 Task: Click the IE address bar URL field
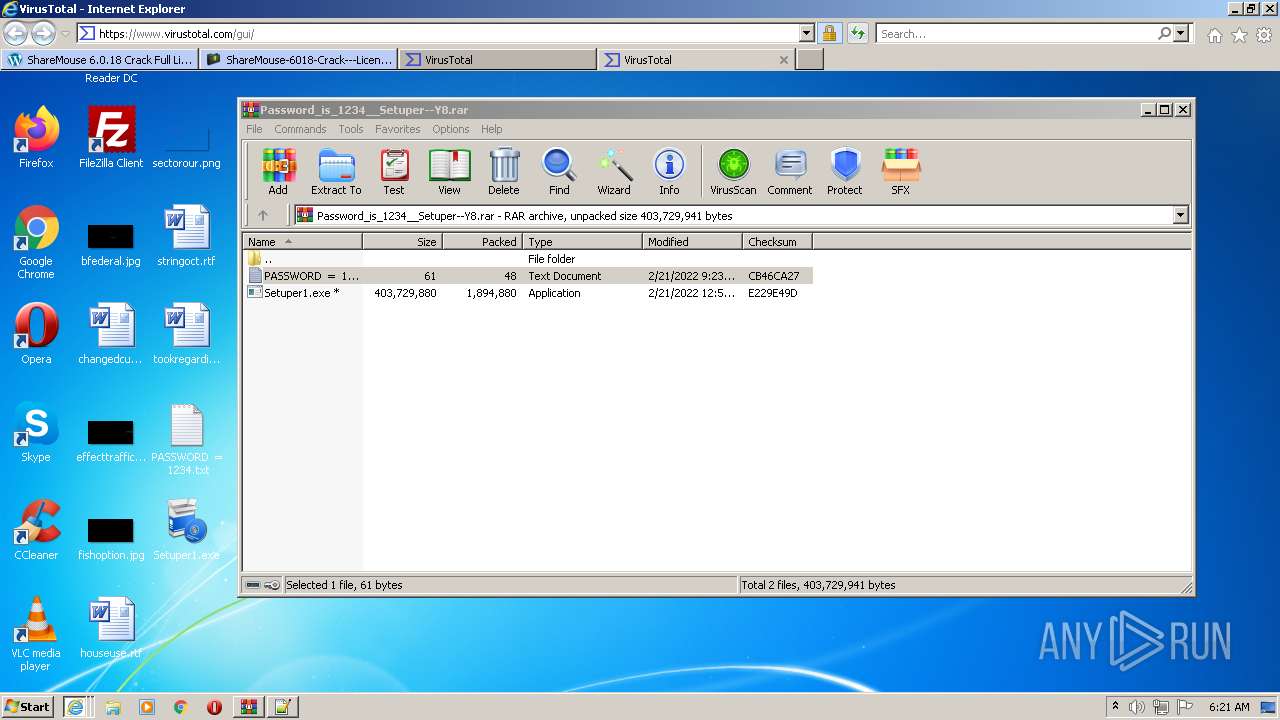click(447, 33)
